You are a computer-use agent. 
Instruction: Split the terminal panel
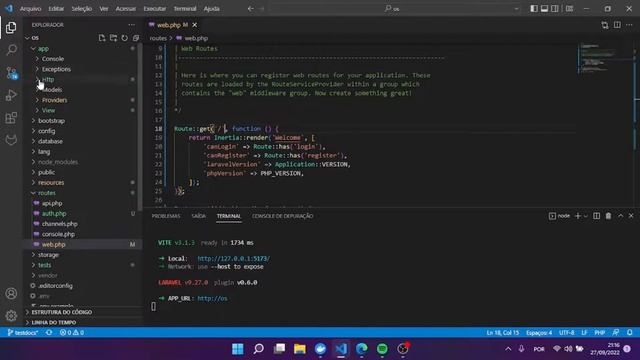click(596, 216)
